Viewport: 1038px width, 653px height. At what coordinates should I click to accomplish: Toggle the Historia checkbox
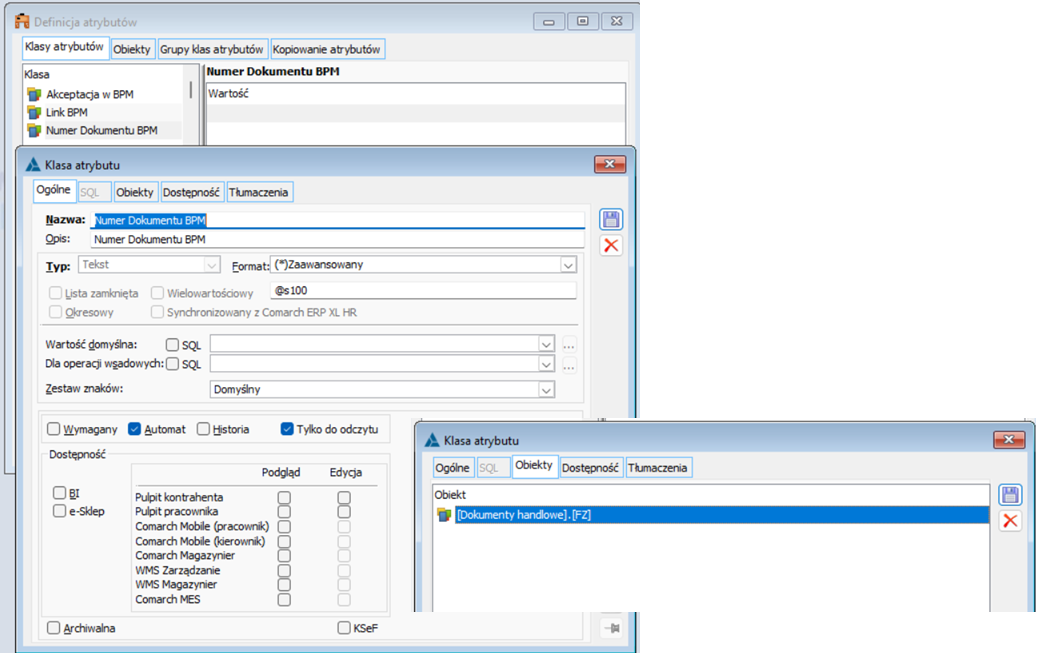point(203,429)
